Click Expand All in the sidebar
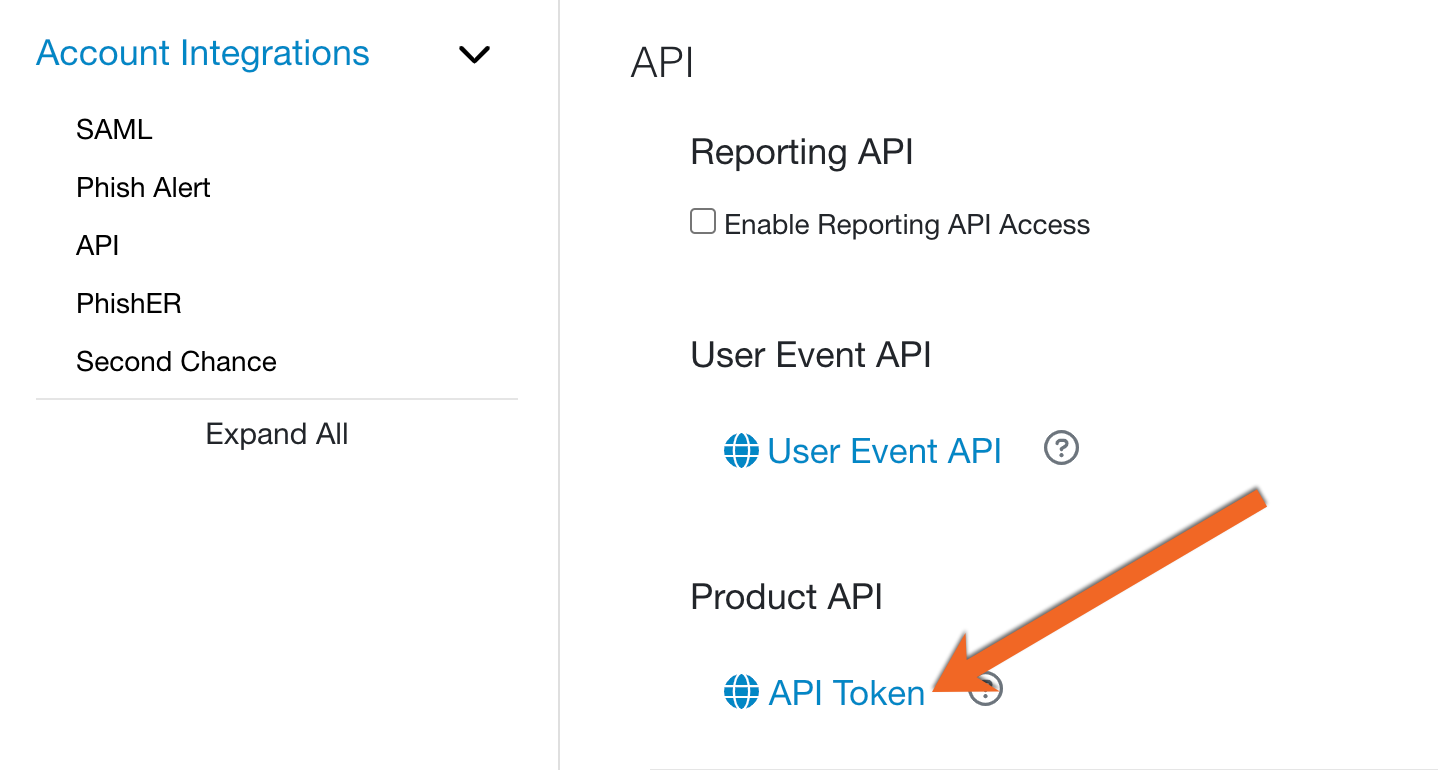 pyautogui.click(x=276, y=434)
